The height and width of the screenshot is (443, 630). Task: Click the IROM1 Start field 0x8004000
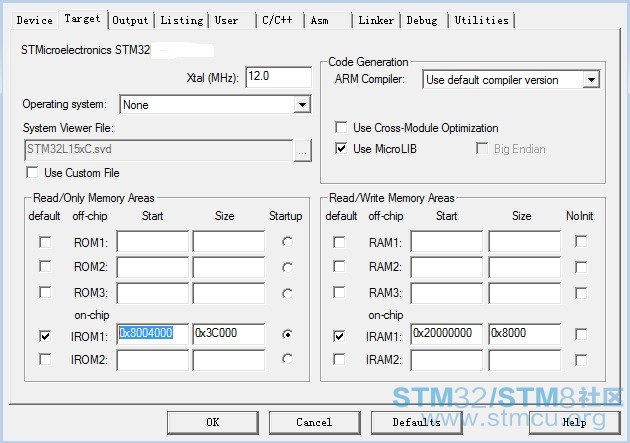(152, 334)
